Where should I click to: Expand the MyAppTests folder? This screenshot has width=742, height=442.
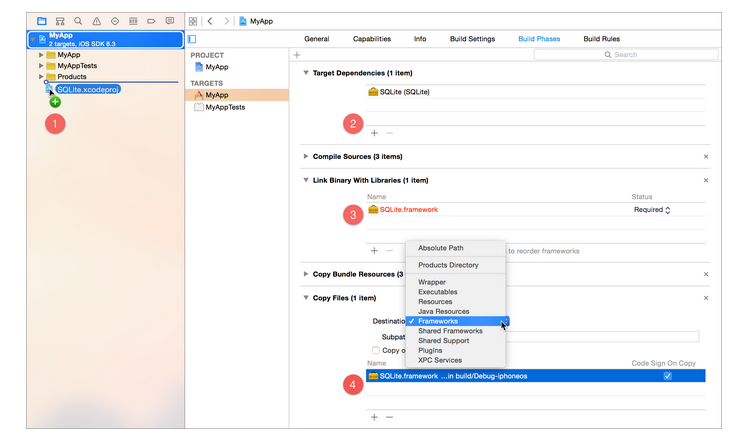[41, 66]
